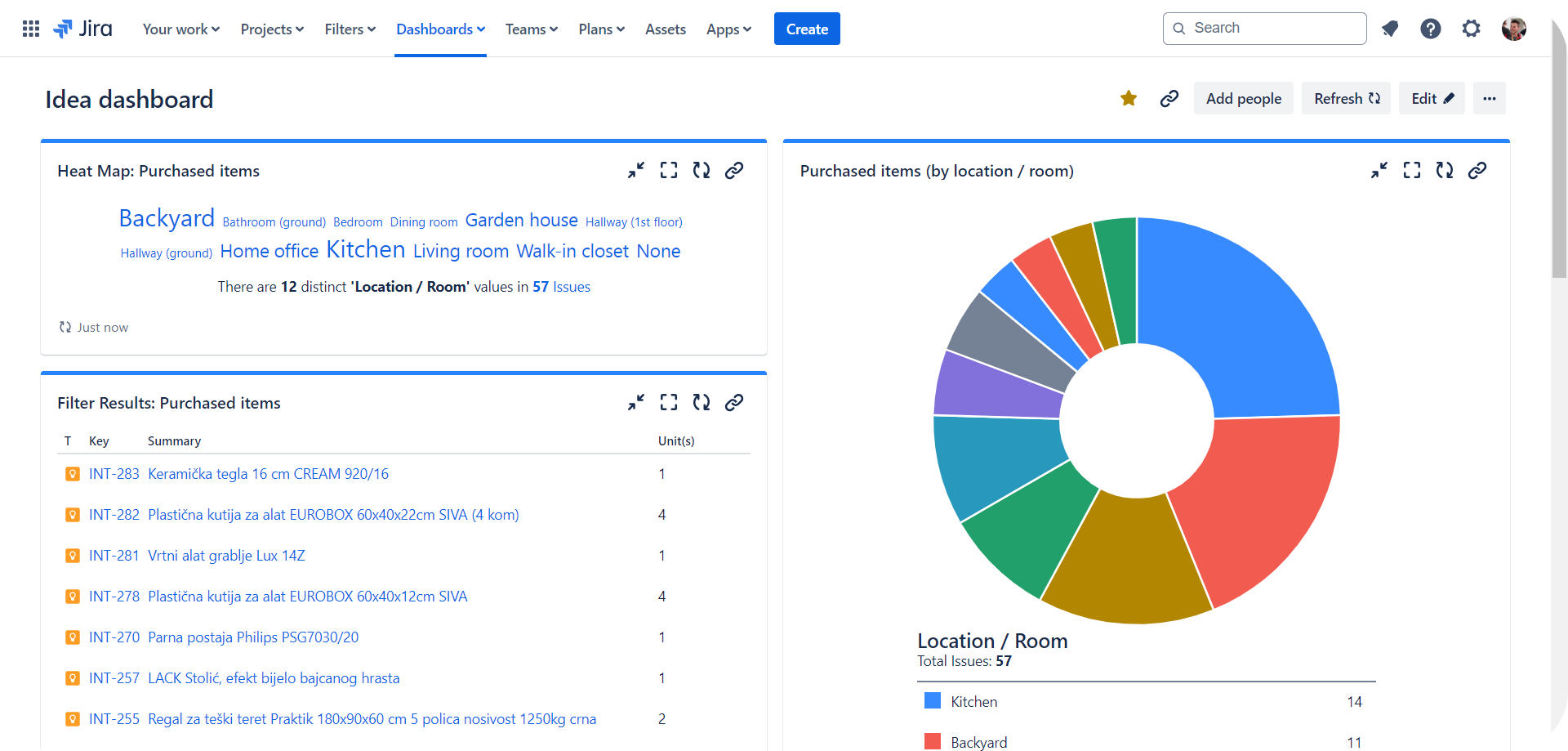1568x751 pixels.
Task: Refresh the Heat Map gadget
Action: pos(702,170)
